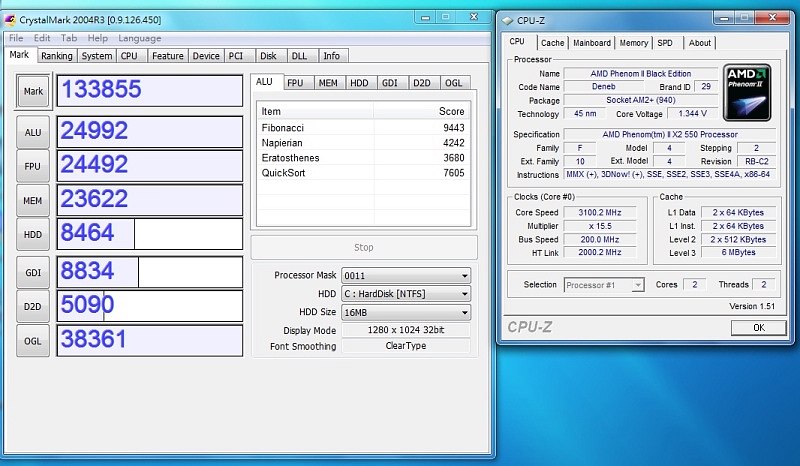
Task: Open the Help menu in CrystalMark
Action: click(97, 38)
